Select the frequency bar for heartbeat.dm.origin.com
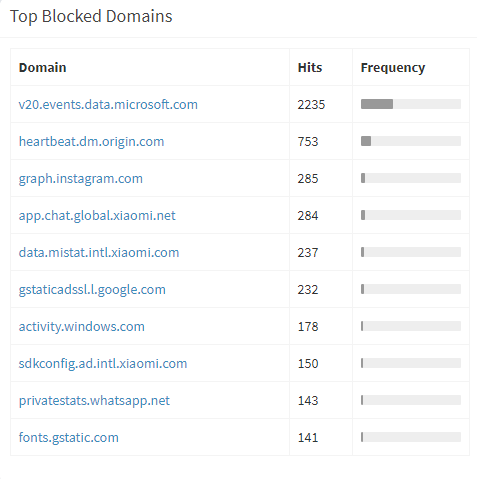Viewport: 477px width, 479px height. tap(411, 141)
